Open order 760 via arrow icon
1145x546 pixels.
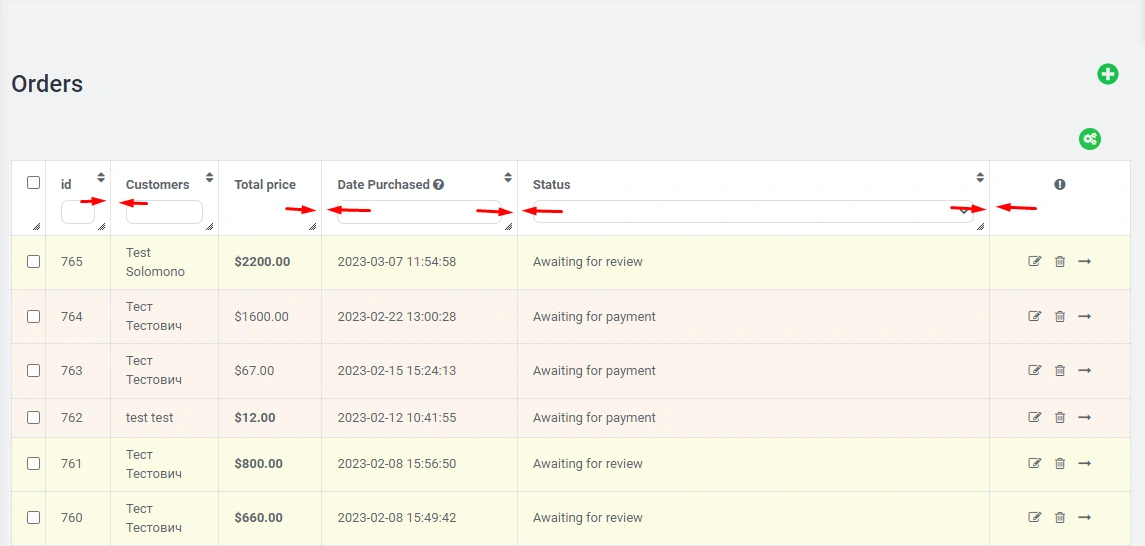point(1084,518)
